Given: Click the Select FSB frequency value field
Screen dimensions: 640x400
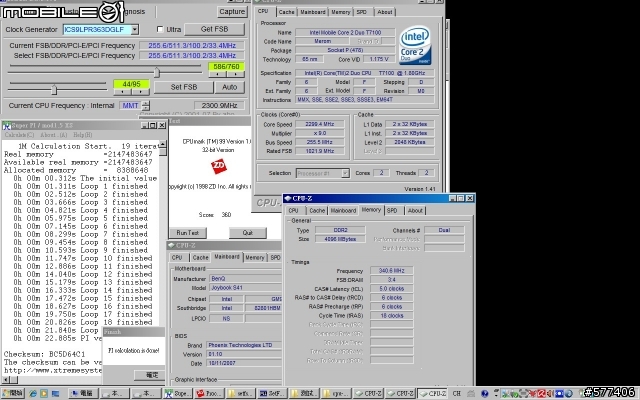Looking at the screenshot, I should pos(192,56).
